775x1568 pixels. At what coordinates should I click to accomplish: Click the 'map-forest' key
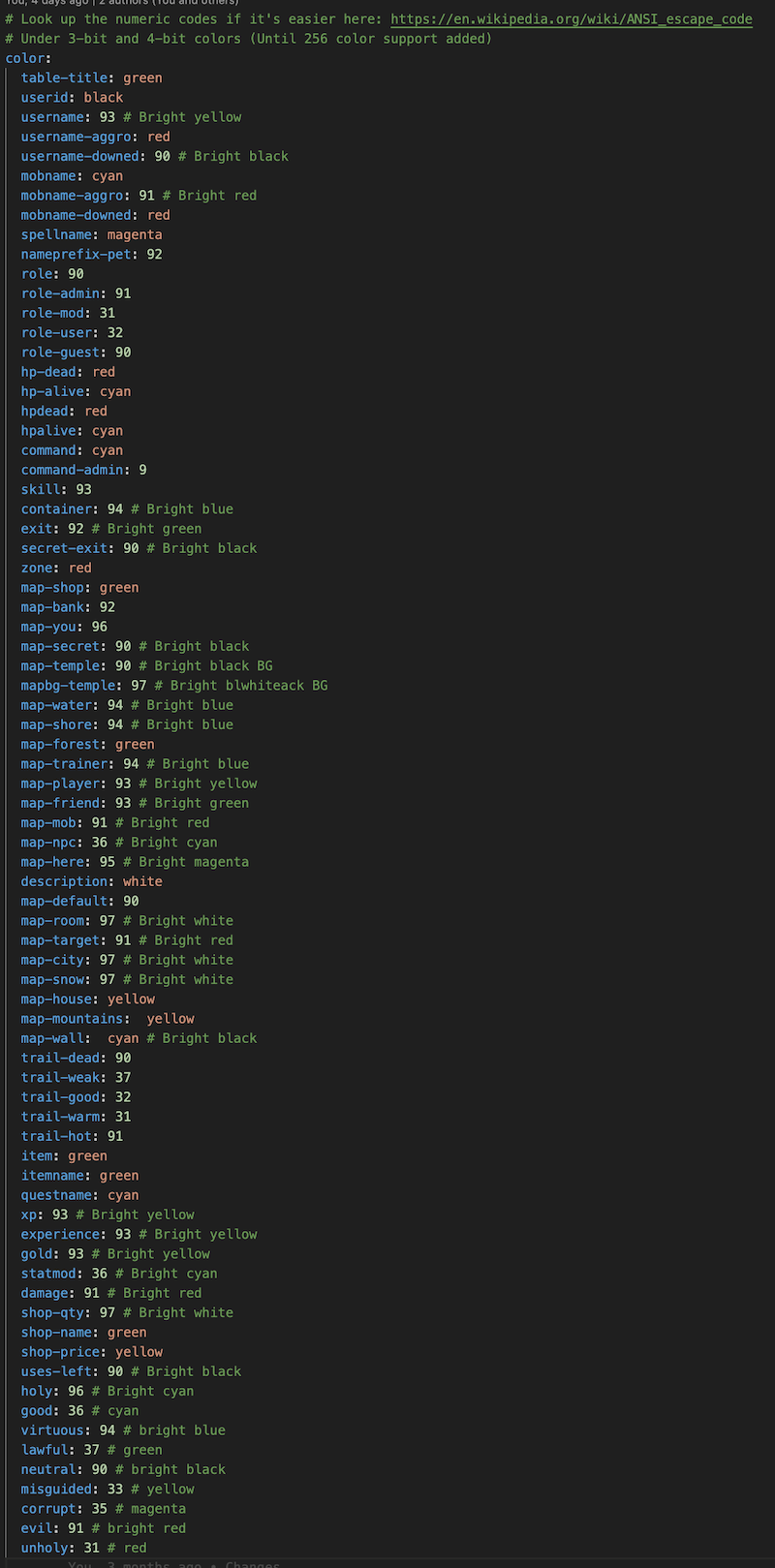point(60,744)
